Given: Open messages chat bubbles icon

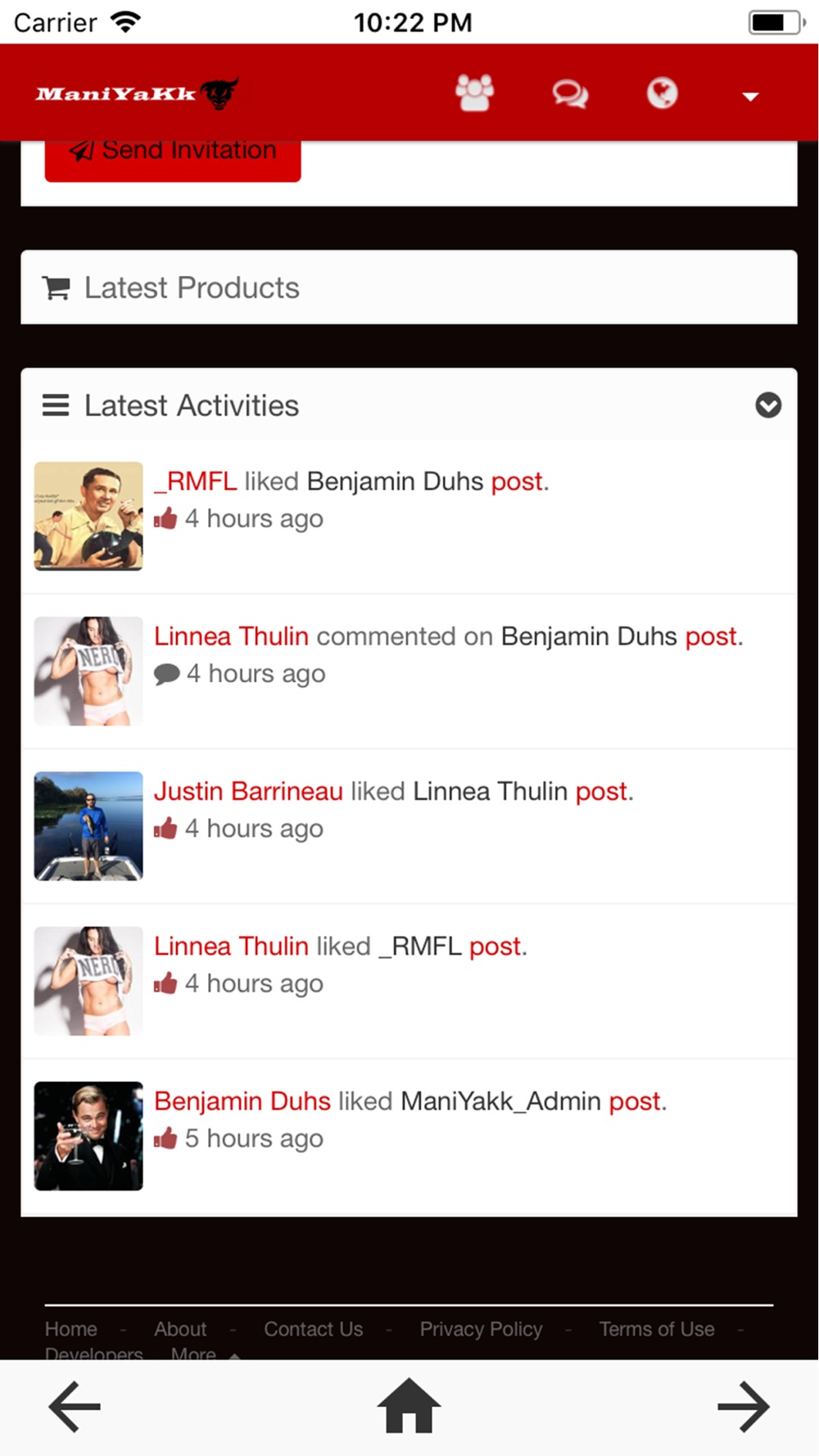Looking at the screenshot, I should click(x=569, y=93).
